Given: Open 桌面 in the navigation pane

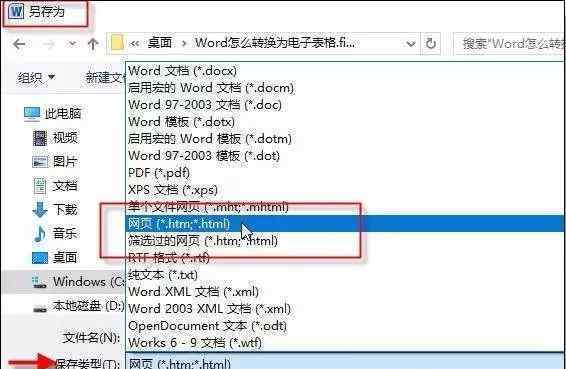Looking at the screenshot, I should coord(65,257).
